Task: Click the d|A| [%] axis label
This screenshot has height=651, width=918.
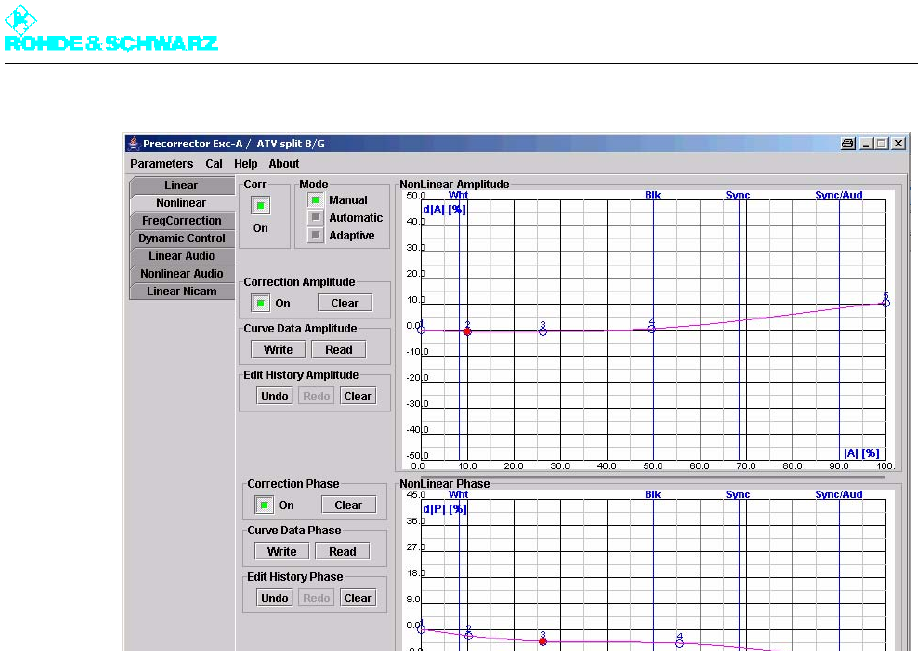Action: (444, 210)
